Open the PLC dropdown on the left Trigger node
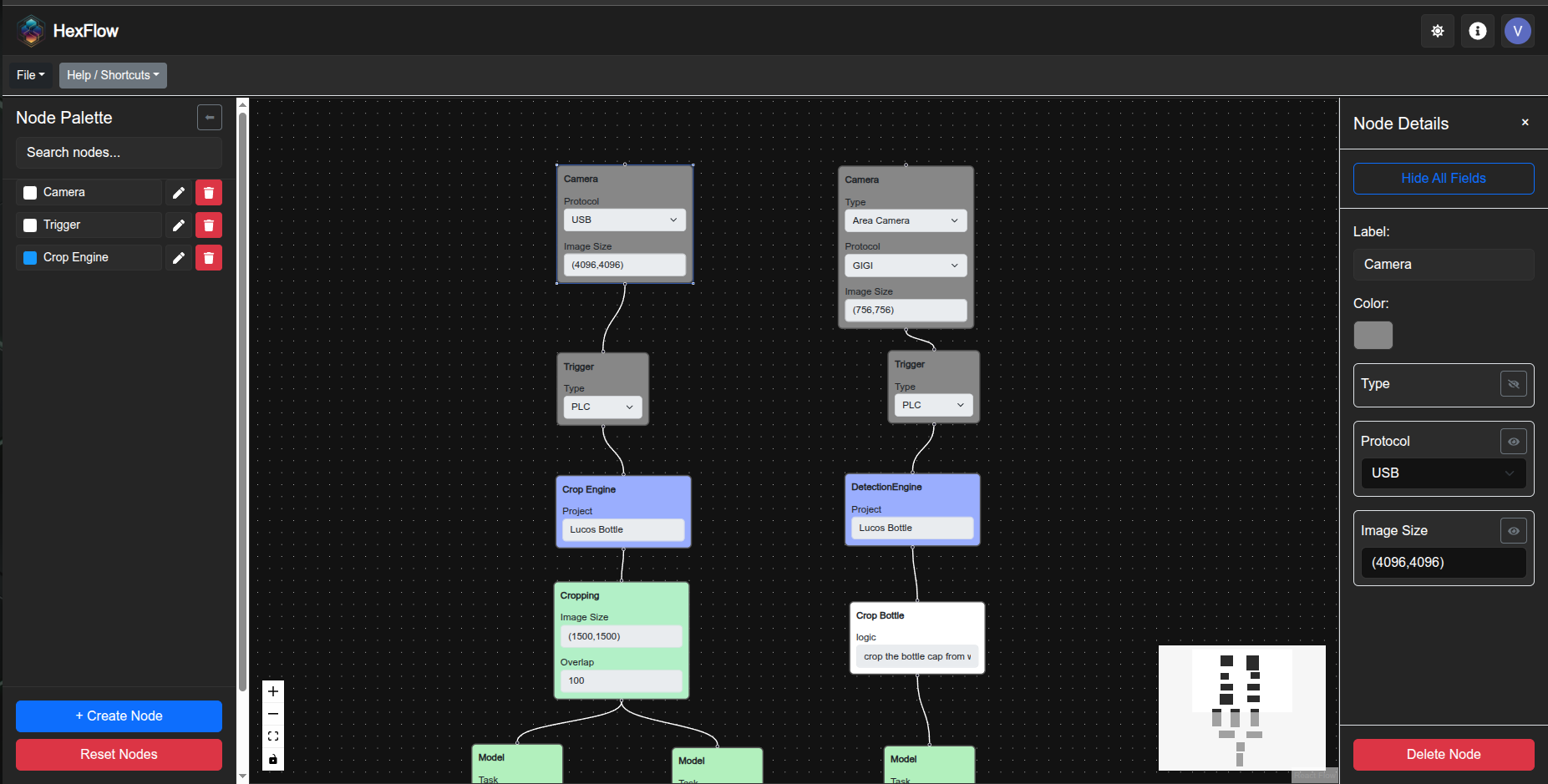The width and height of the screenshot is (1548, 784). pos(601,407)
